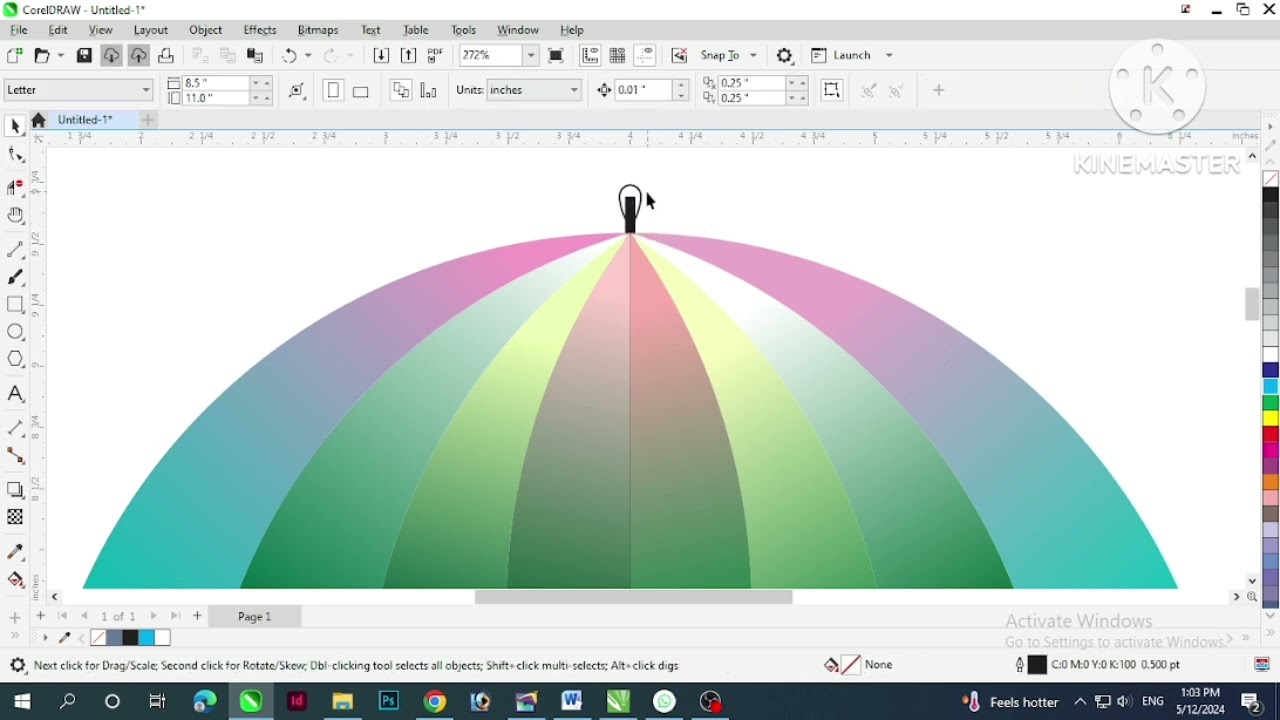The width and height of the screenshot is (1280, 720).
Task: Select the Artistic Media brush tool
Action: coord(15,277)
